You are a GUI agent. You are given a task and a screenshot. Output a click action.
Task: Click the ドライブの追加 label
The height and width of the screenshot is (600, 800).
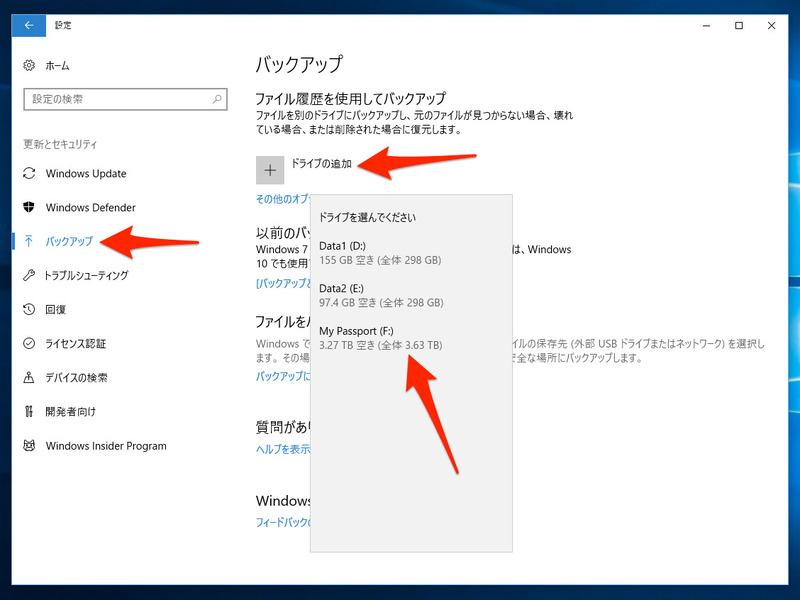(x=321, y=164)
